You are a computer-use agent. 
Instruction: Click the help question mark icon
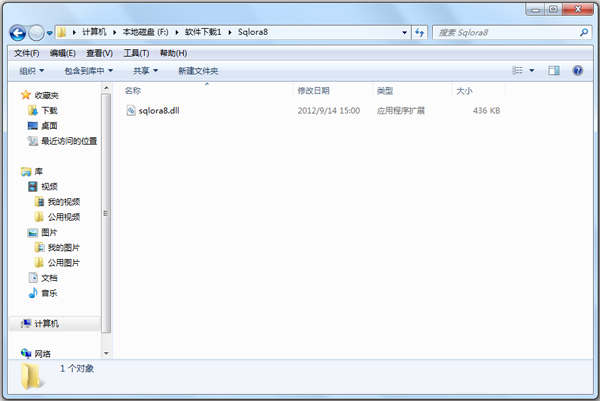[x=577, y=71]
